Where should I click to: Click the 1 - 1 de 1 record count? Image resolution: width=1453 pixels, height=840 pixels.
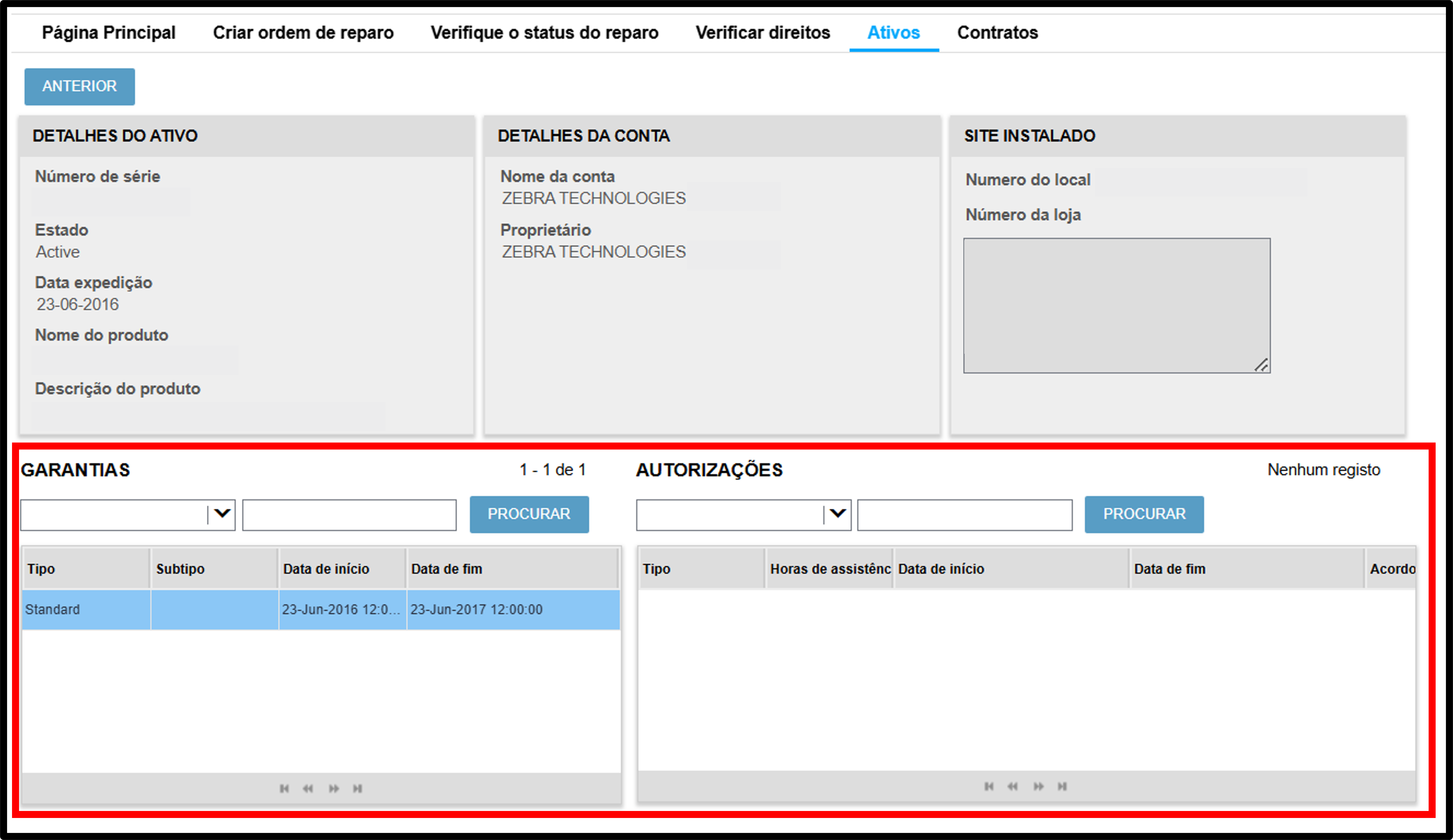[x=552, y=469]
